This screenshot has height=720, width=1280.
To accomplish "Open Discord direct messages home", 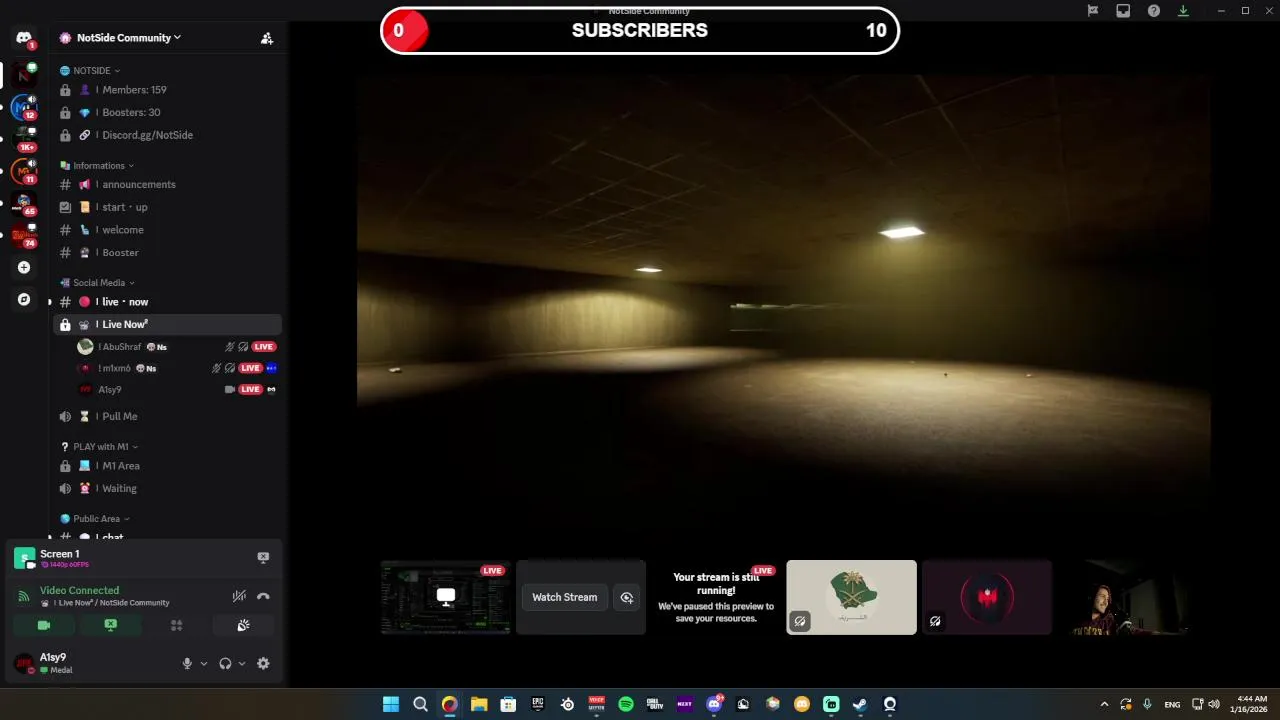I will click(24, 38).
